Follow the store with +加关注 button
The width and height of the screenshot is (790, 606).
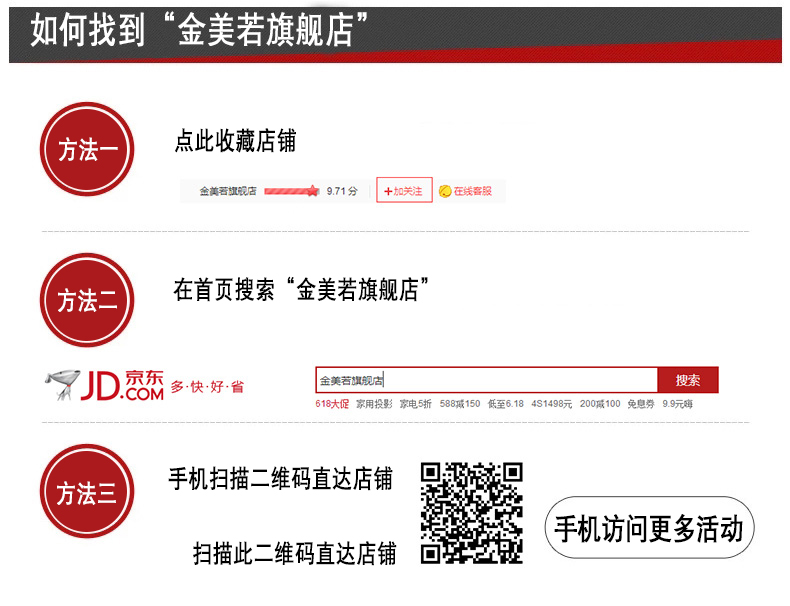tap(404, 190)
